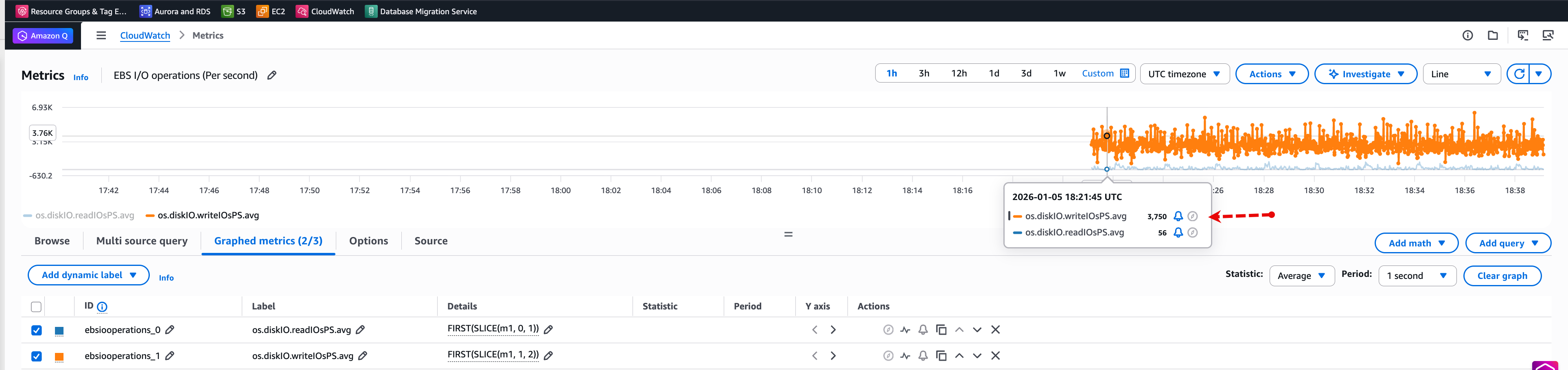Open the Statistic Average dropdown
Screen dimensions: 1568x370
click(1302, 276)
